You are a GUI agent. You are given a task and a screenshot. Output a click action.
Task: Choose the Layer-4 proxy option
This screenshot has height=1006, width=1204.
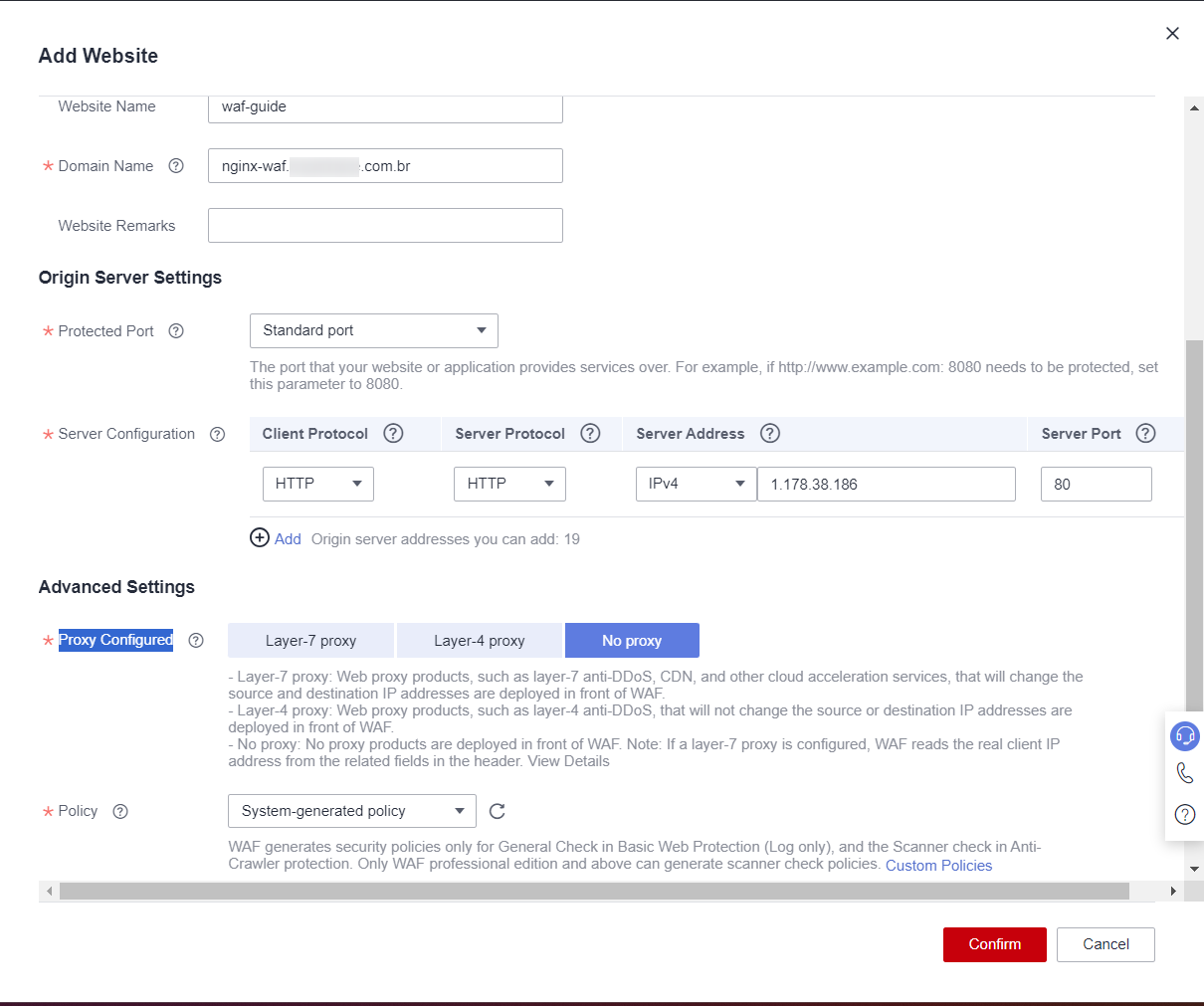pyautogui.click(x=479, y=641)
